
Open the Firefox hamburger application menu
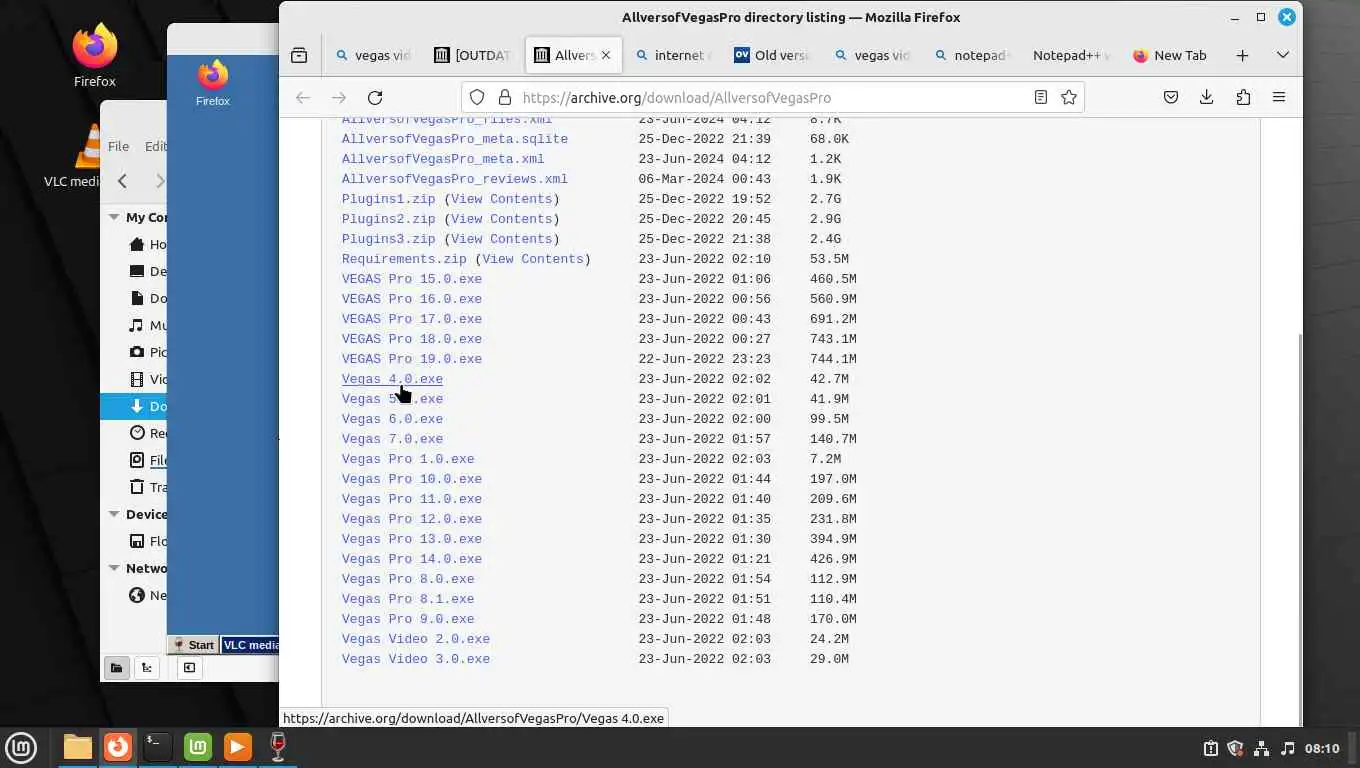1279,97
